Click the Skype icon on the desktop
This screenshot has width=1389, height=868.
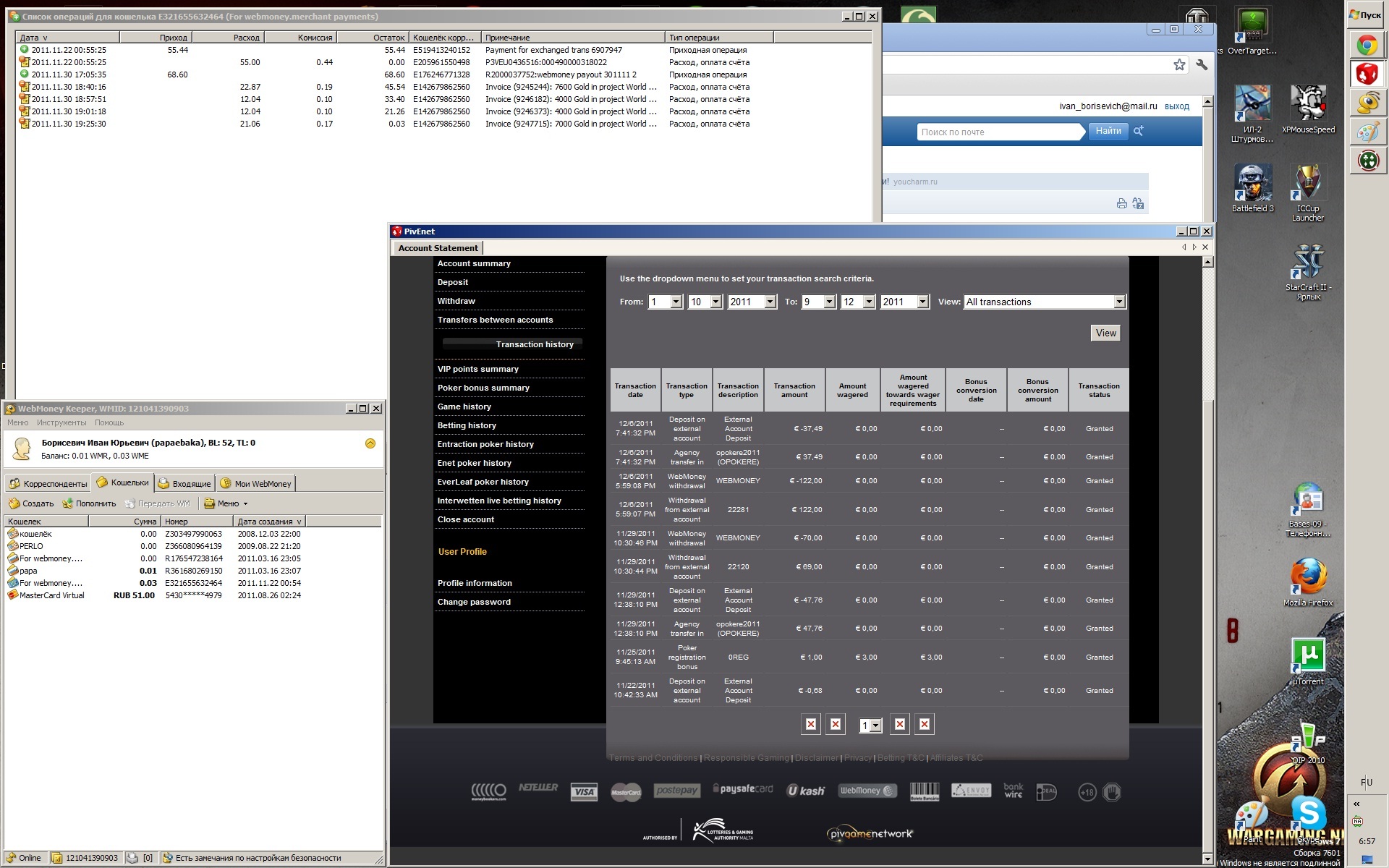click(1309, 814)
